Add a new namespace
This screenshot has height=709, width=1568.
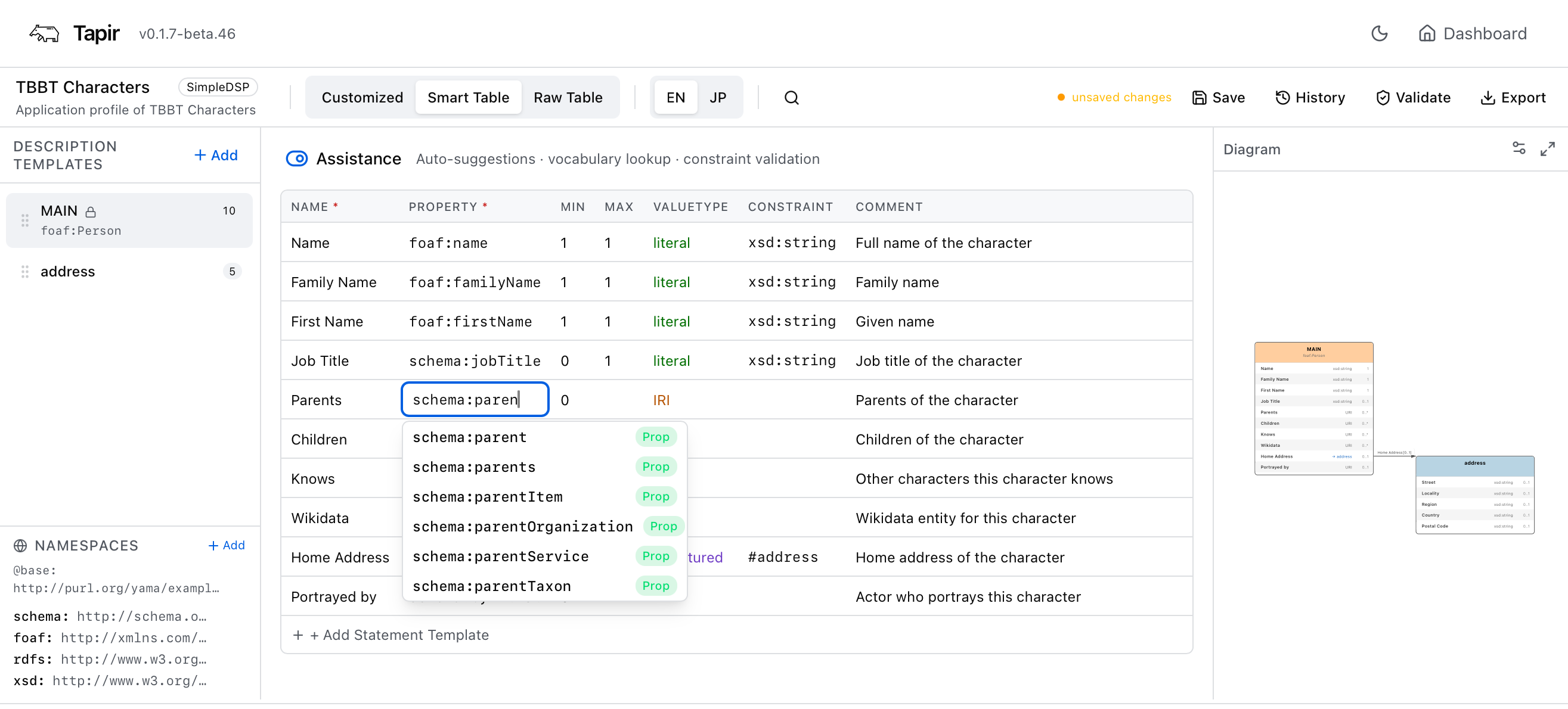(227, 545)
